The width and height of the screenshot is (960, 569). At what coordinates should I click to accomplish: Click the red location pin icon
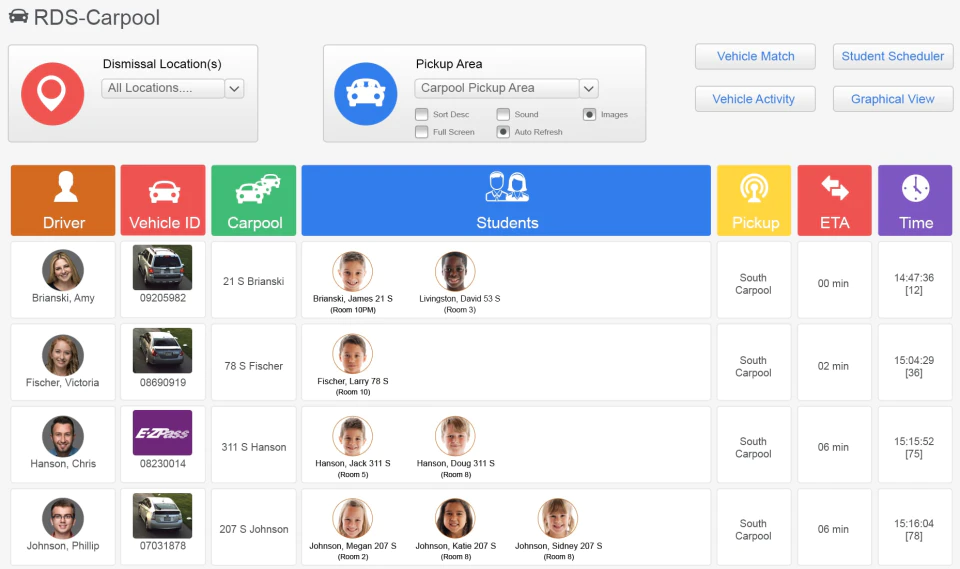(x=53, y=94)
